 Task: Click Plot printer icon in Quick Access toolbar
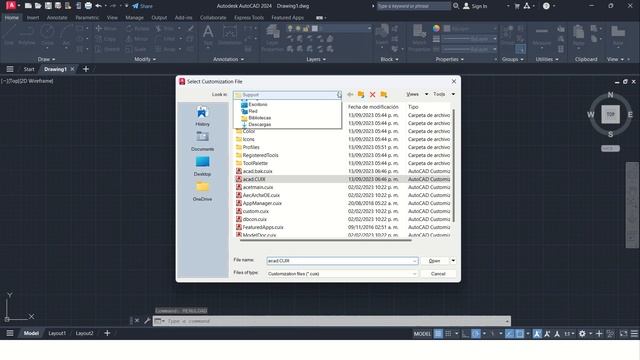(88, 6)
